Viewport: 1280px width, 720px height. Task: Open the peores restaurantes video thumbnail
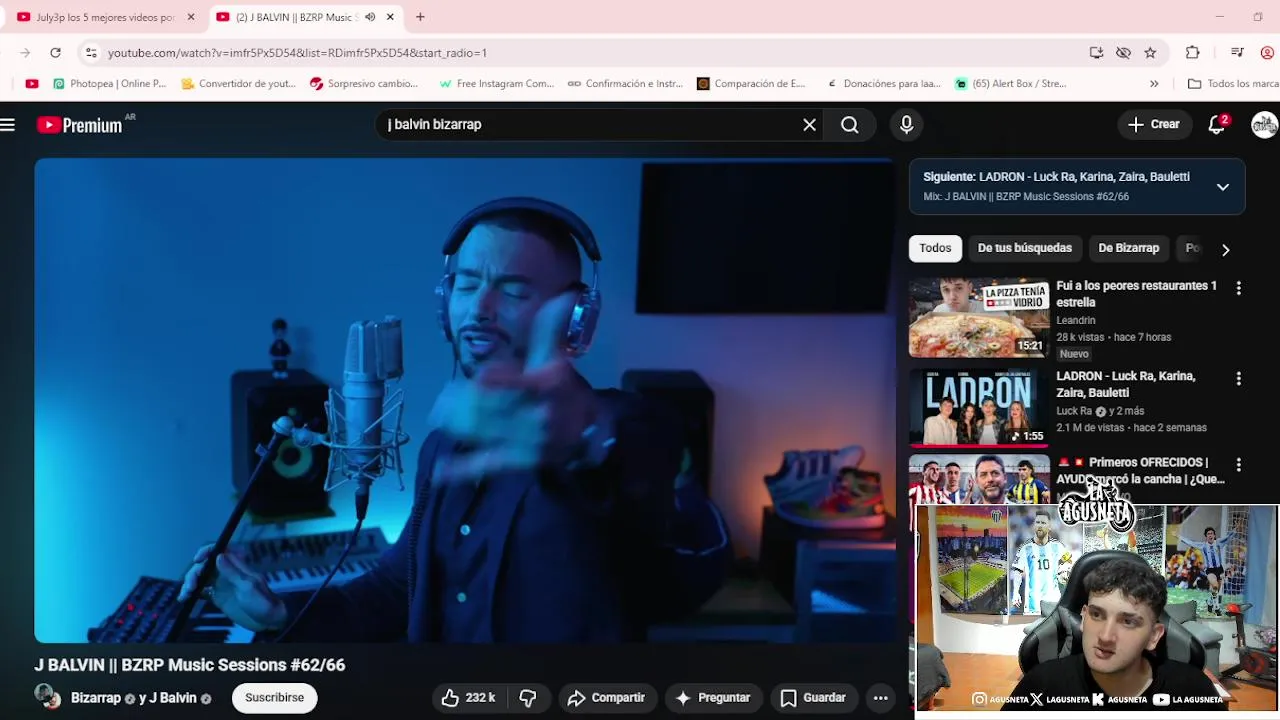pos(979,318)
